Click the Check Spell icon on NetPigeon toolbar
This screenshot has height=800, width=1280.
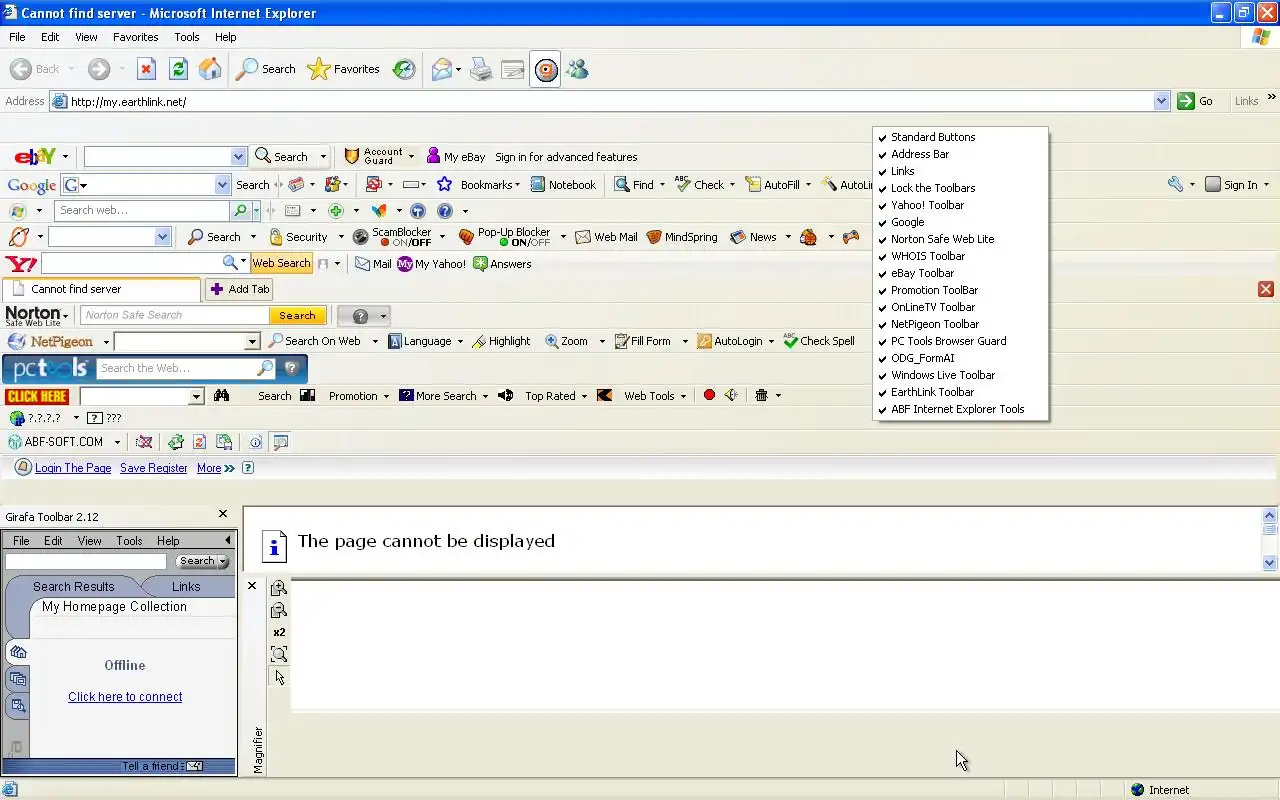(791, 341)
